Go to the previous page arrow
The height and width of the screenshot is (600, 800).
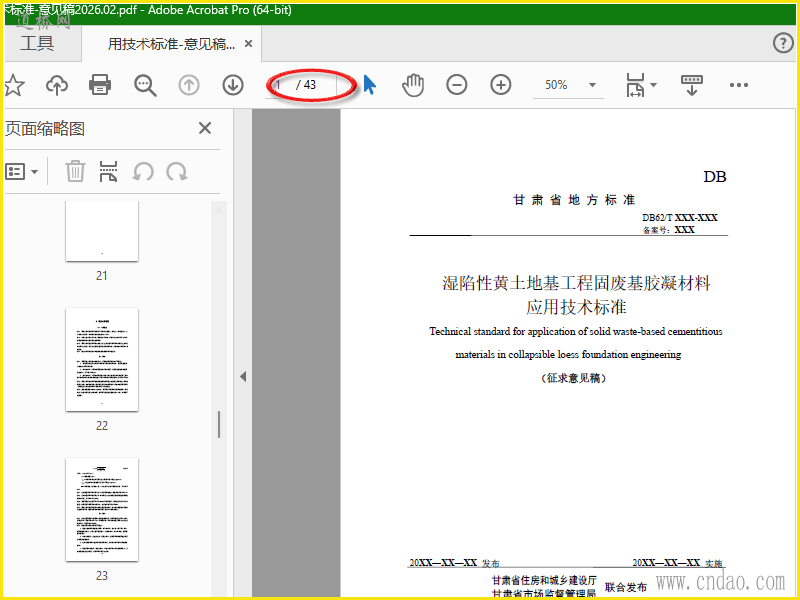[x=189, y=85]
